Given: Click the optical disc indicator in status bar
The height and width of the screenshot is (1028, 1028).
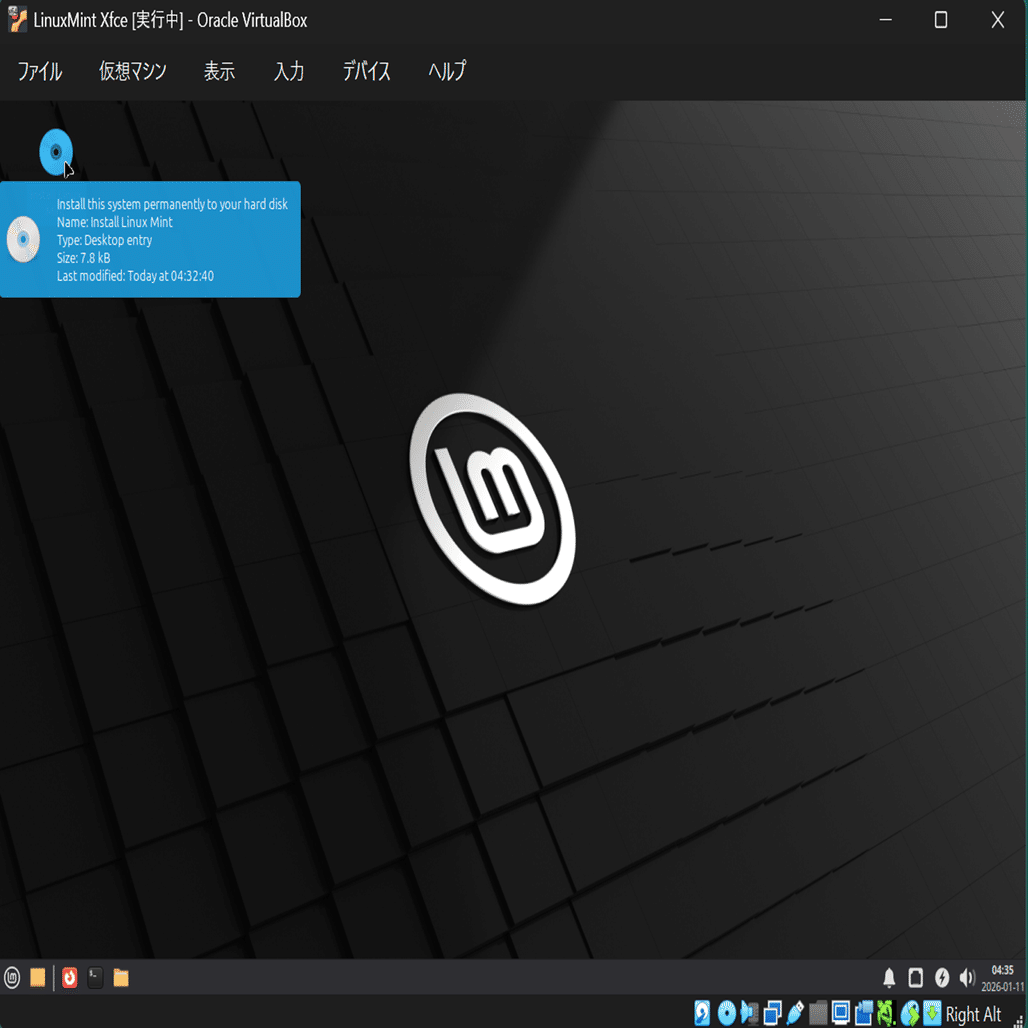Looking at the screenshot, I should pyautogui.click(x=726, y=1013).
